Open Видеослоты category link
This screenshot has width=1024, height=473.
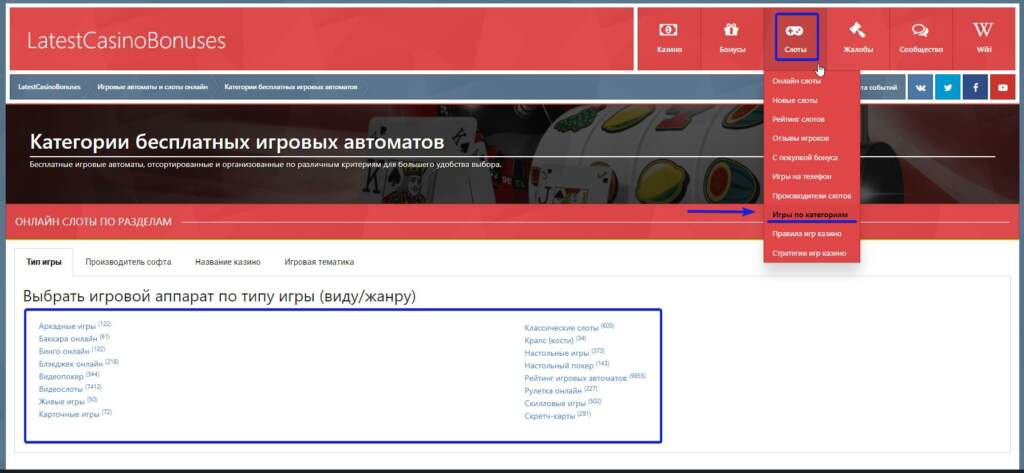point(61,389)
